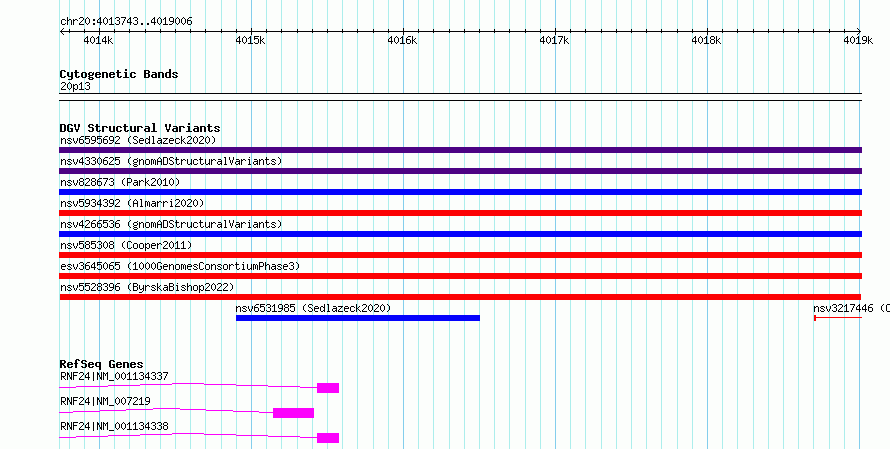Open variant label esv3645065 (1000GenomesConsortiumPhase3)
The image size is (890, 449).
tap(180, 266)
